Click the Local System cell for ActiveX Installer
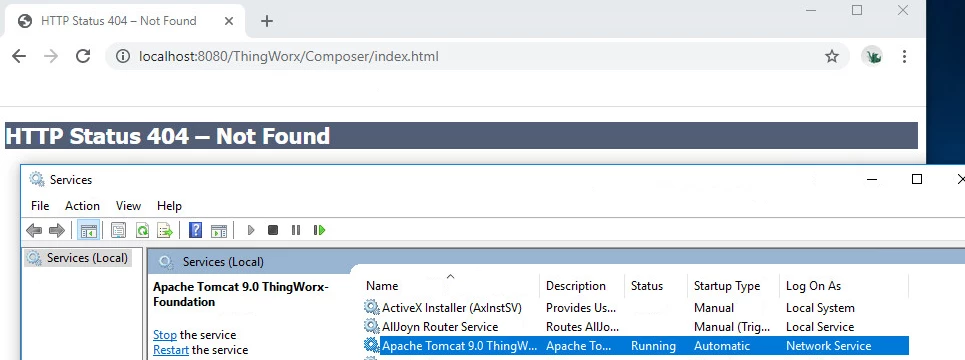This screenshot has height=360, width=965. click(x=820, y=308)
